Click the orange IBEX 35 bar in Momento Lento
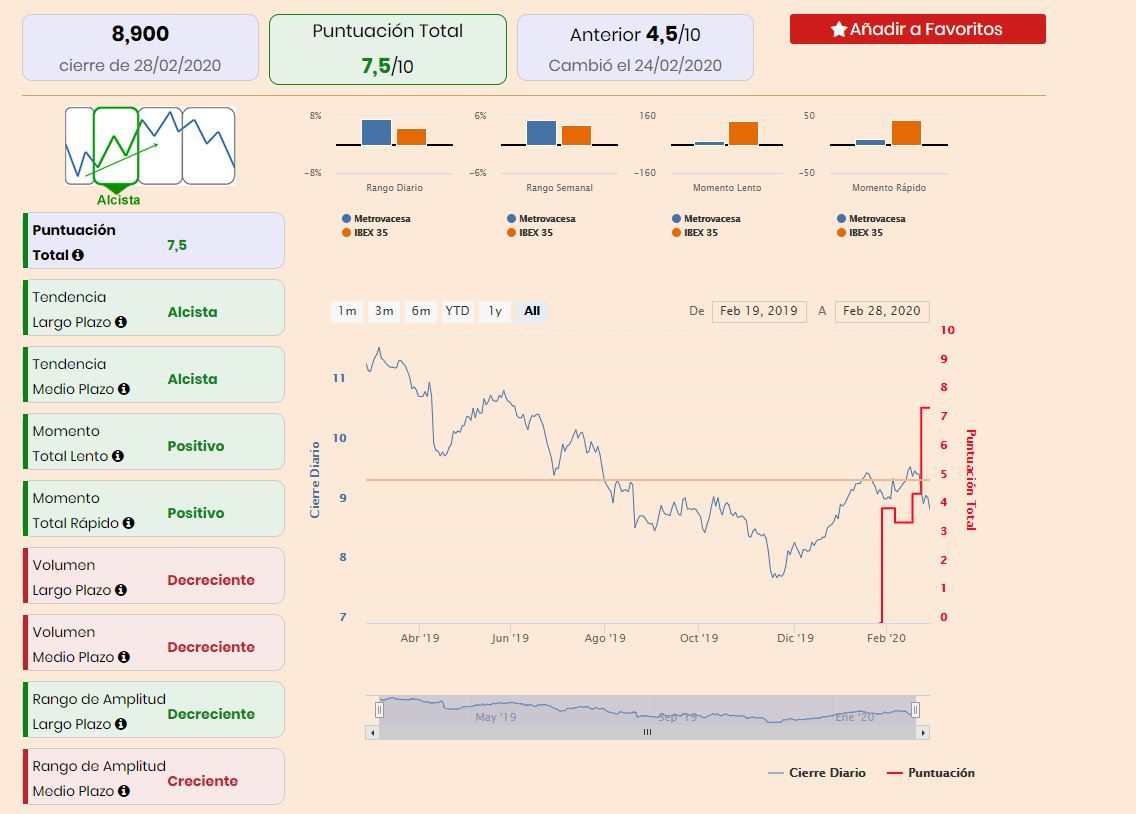This screenshot has width=1136, height=814. click(x=743, y=133)
